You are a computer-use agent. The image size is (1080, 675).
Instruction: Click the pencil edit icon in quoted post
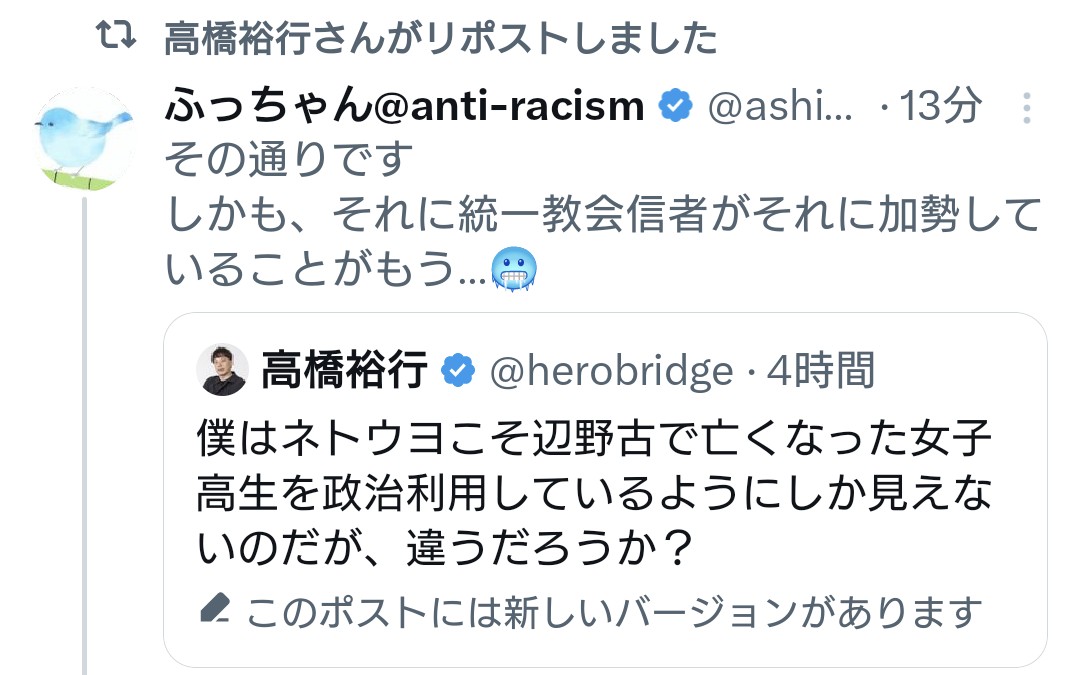tap(214, 609)
